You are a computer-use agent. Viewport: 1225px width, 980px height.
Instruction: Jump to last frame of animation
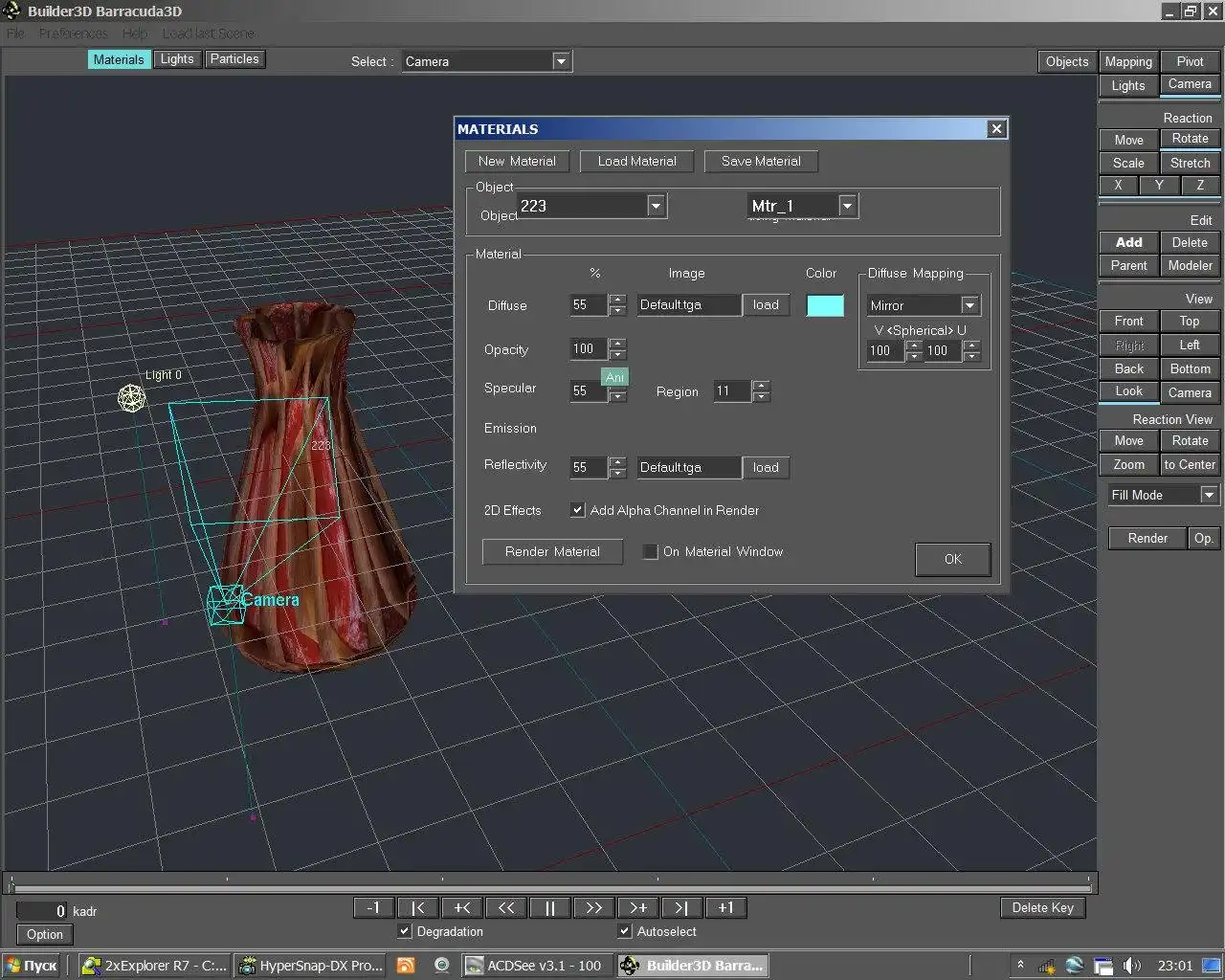click(681, 908)
